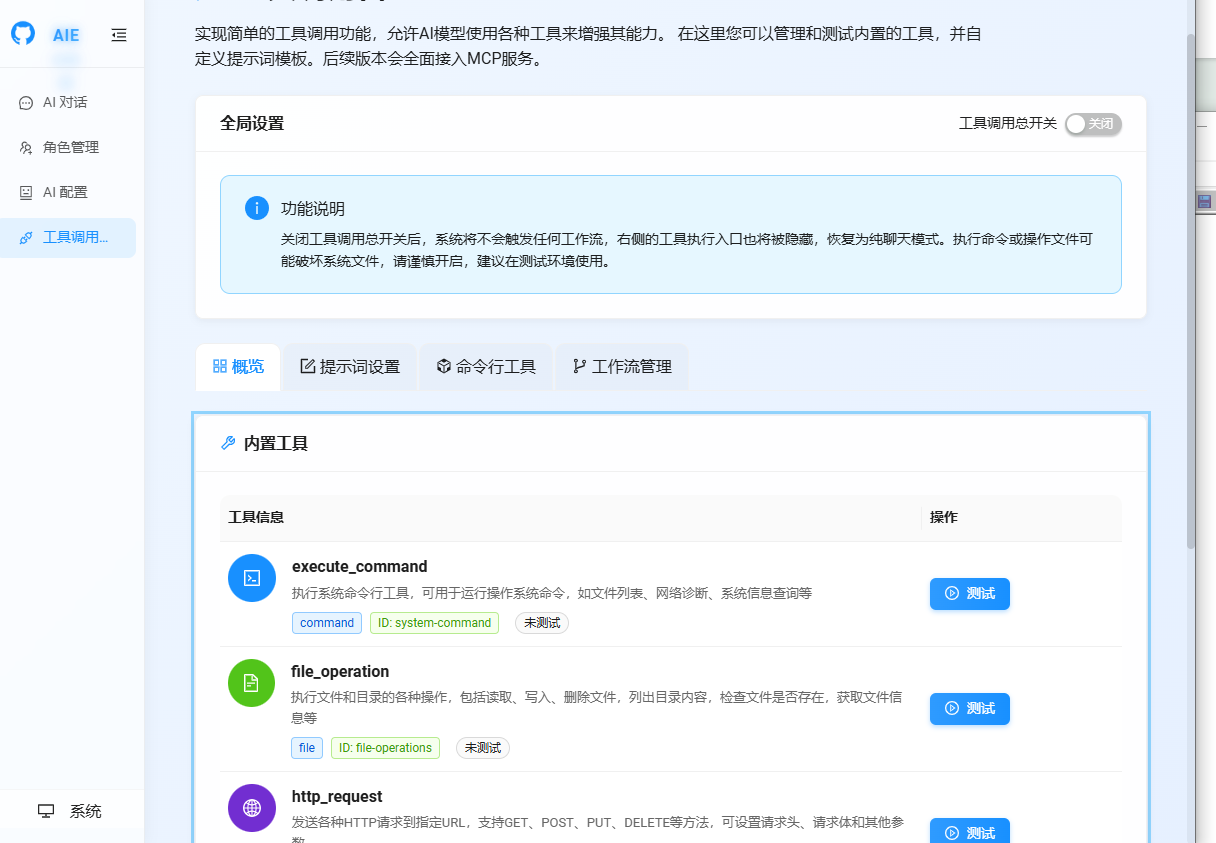Viewport: 1216px width, 843px height.
Task: Click the file_operation tool name
Action: point(340,671)
